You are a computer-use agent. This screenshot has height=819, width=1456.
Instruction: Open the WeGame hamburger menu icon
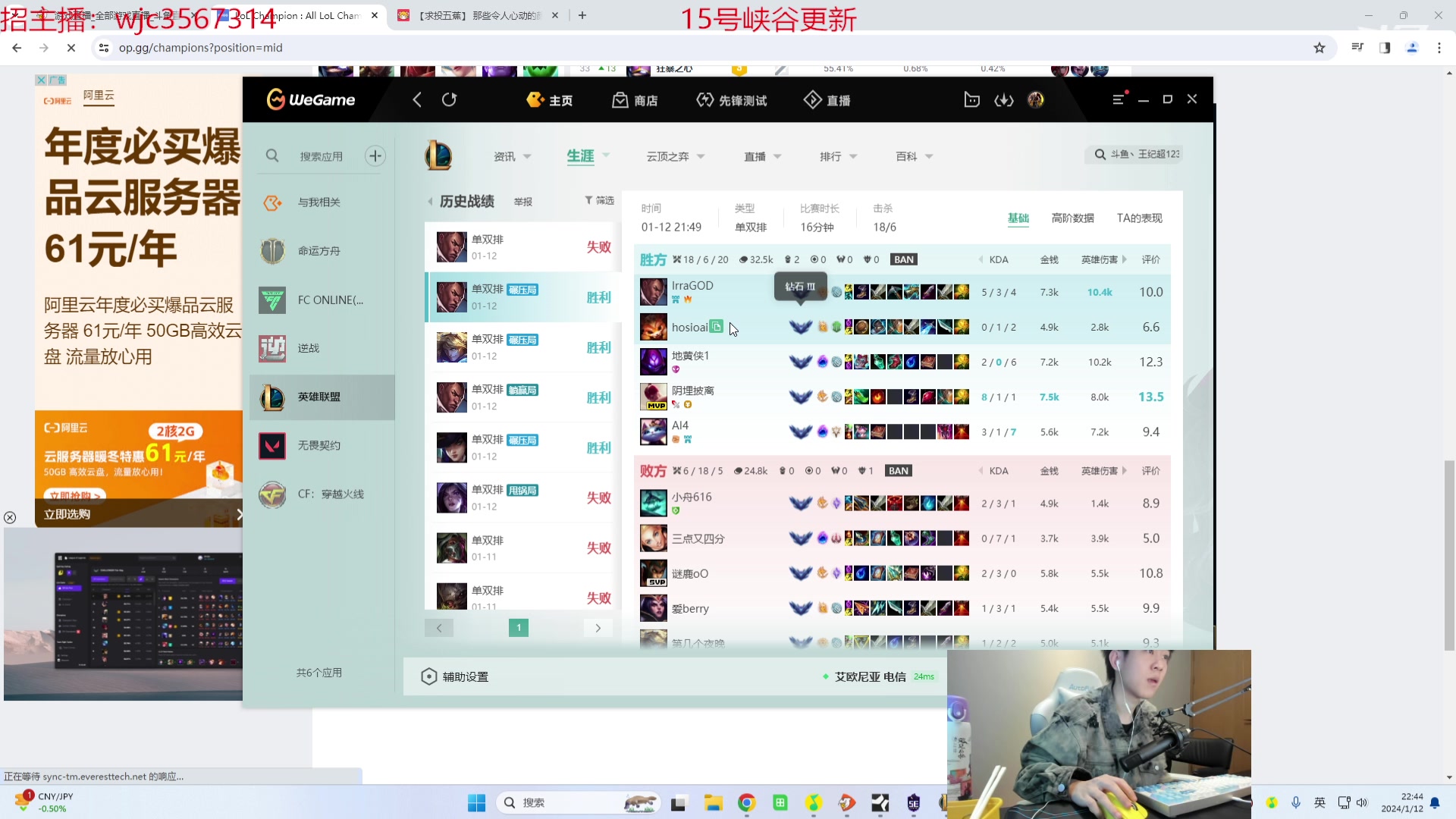click(1119, 99)
